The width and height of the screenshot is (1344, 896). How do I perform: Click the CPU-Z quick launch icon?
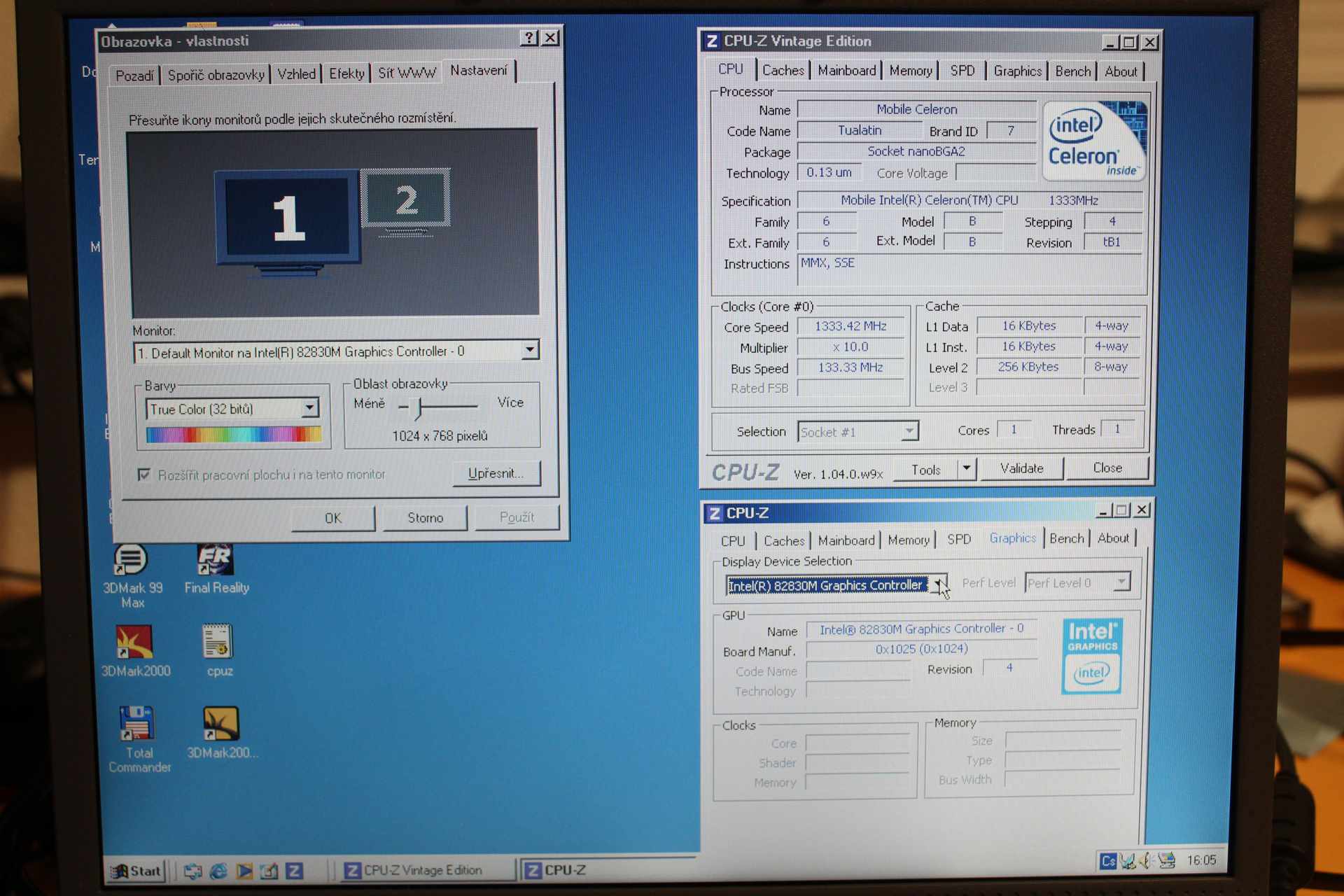295,871
